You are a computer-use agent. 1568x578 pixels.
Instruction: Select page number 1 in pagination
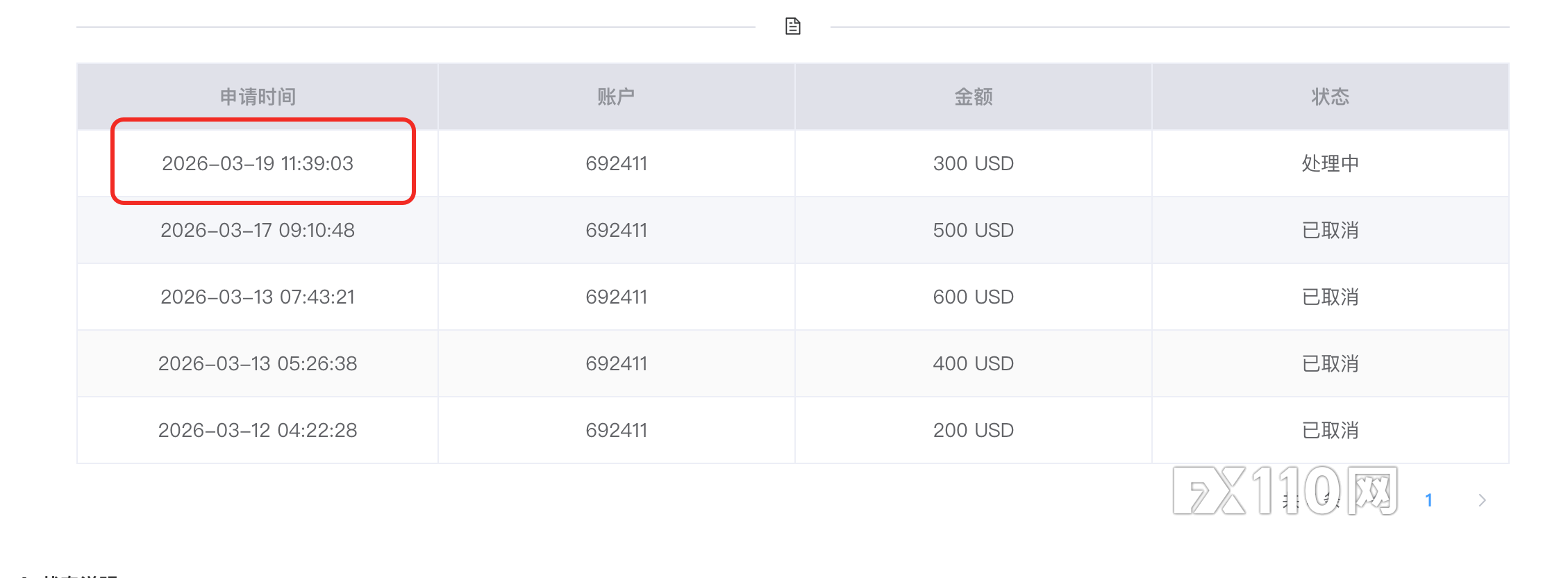(1428, 500)
